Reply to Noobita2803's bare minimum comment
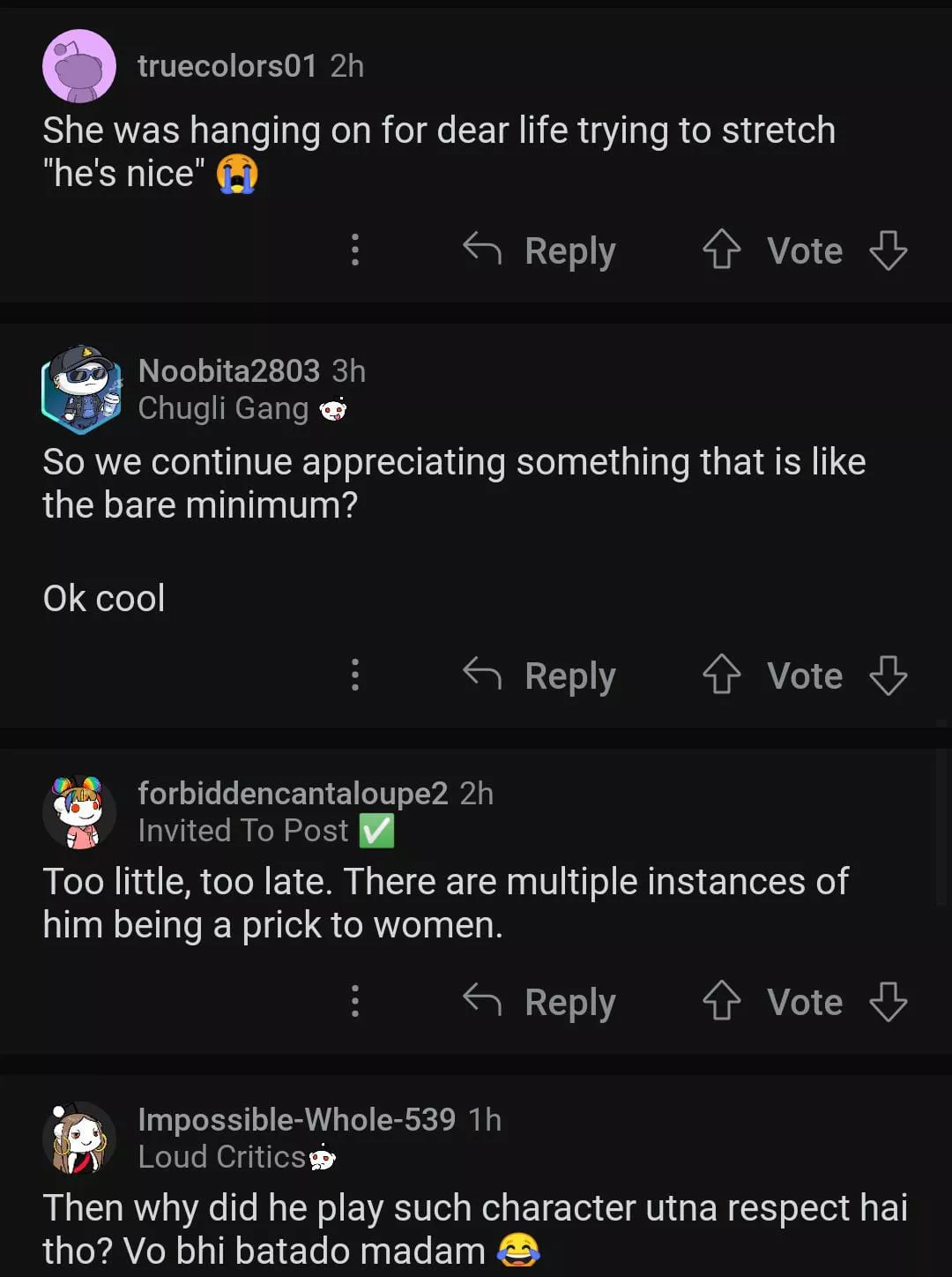The image size is (952, 1277). pos(540,676)
